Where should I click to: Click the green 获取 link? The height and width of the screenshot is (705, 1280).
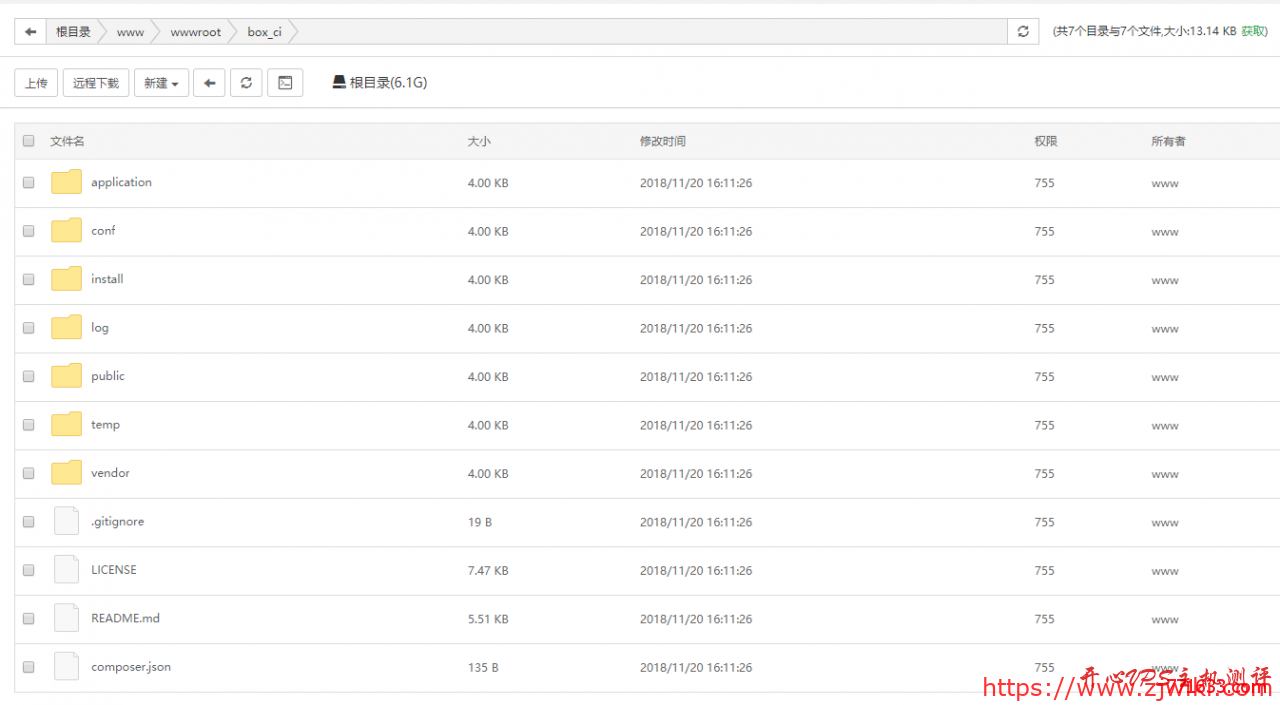tap(1254, 32)
